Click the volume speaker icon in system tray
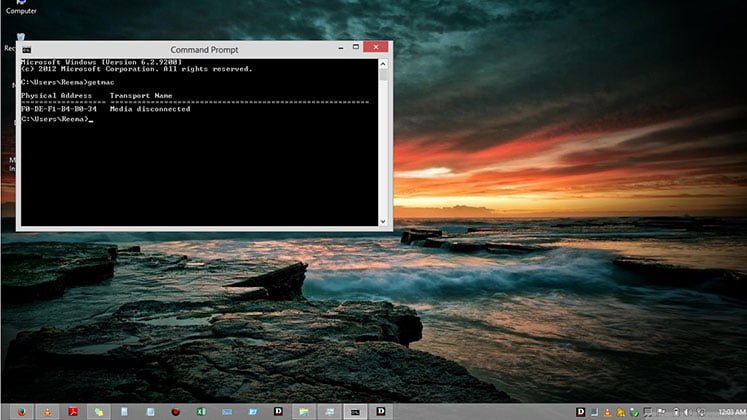The image size is (747, 420). point(686,411)
